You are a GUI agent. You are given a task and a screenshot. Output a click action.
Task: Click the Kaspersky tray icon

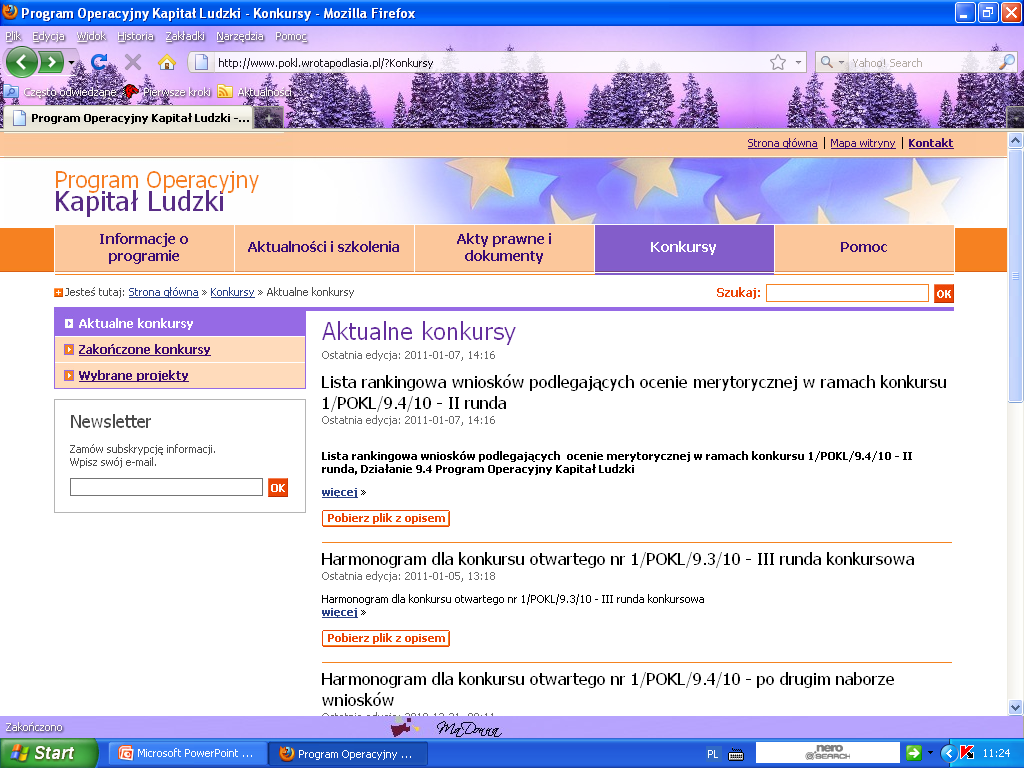pyautogui.click(x=967, y=753)
